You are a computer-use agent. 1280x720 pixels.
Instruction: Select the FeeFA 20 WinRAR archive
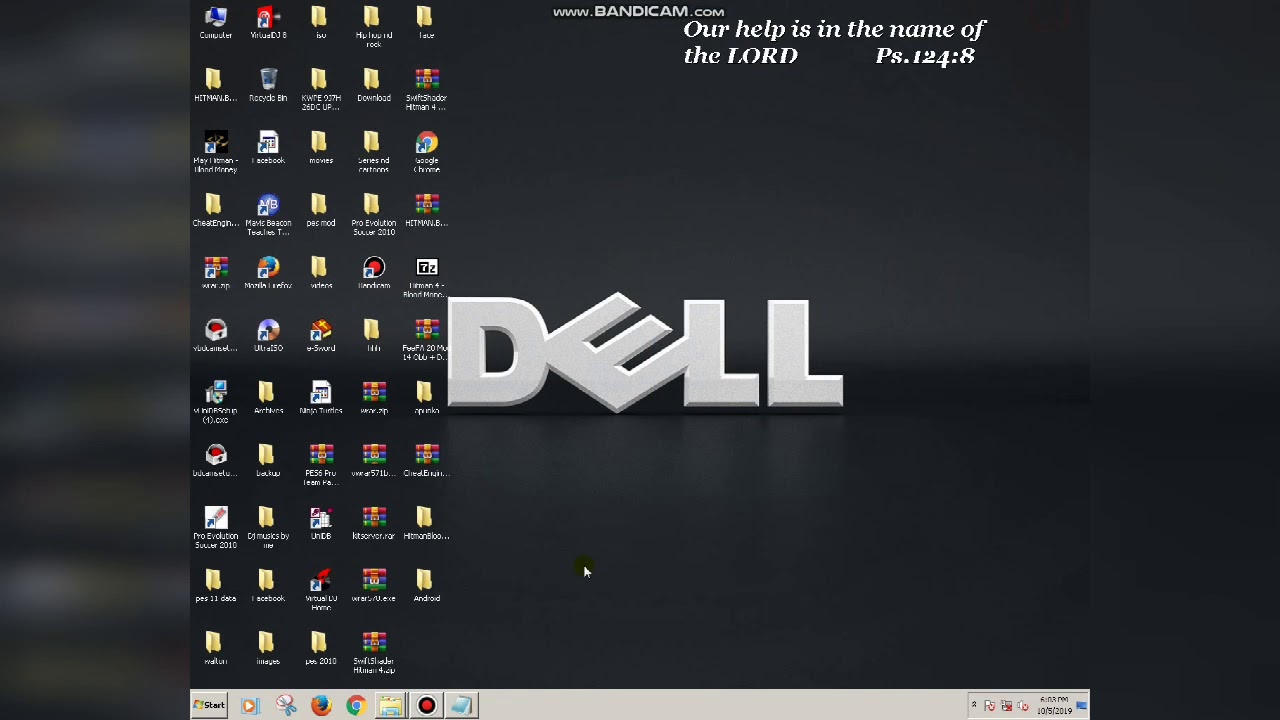(427, 341)
